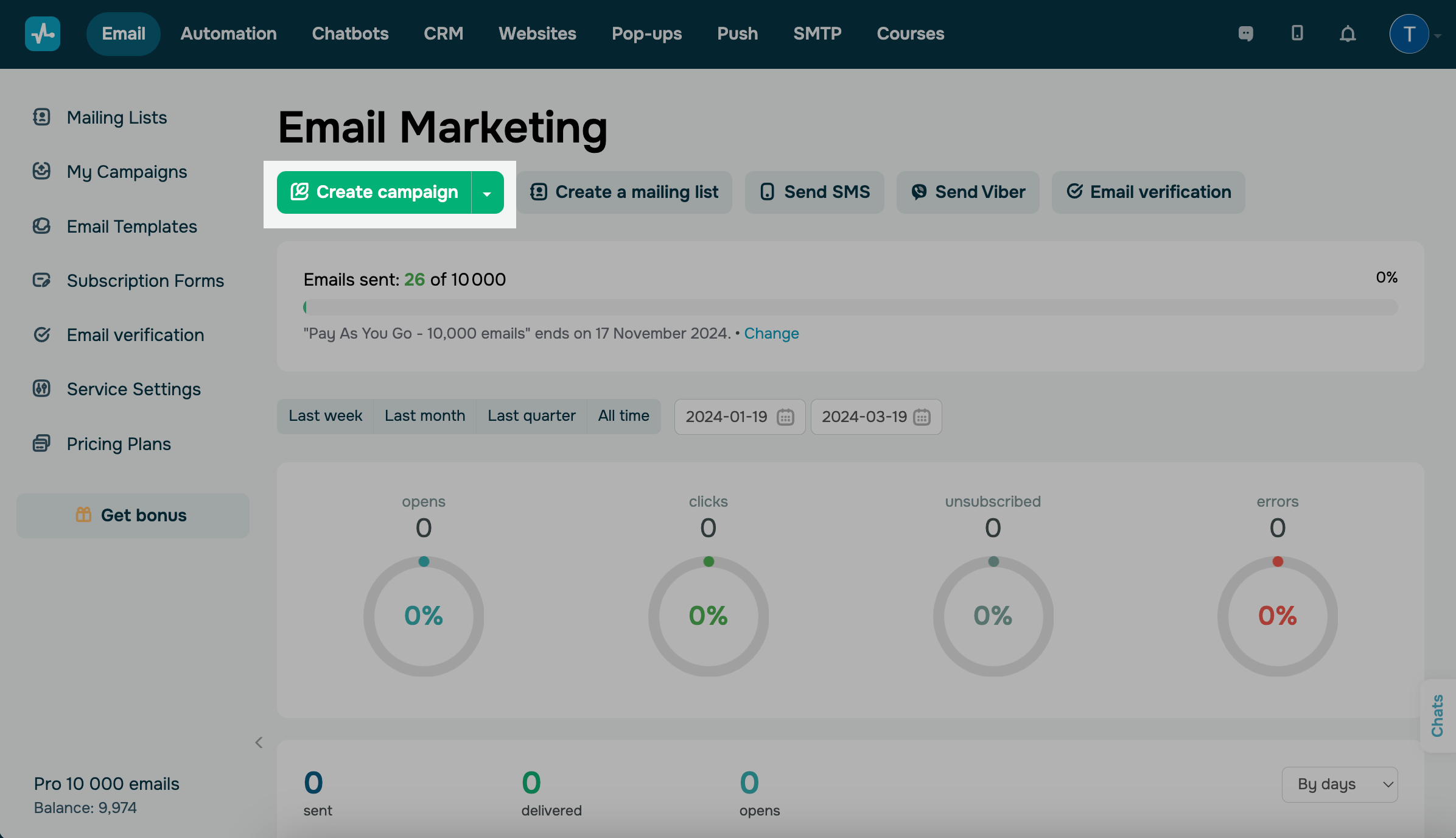Click the gift icon on Get bonus
This screenshot has width=1456, height=838.
click(83, 515)
